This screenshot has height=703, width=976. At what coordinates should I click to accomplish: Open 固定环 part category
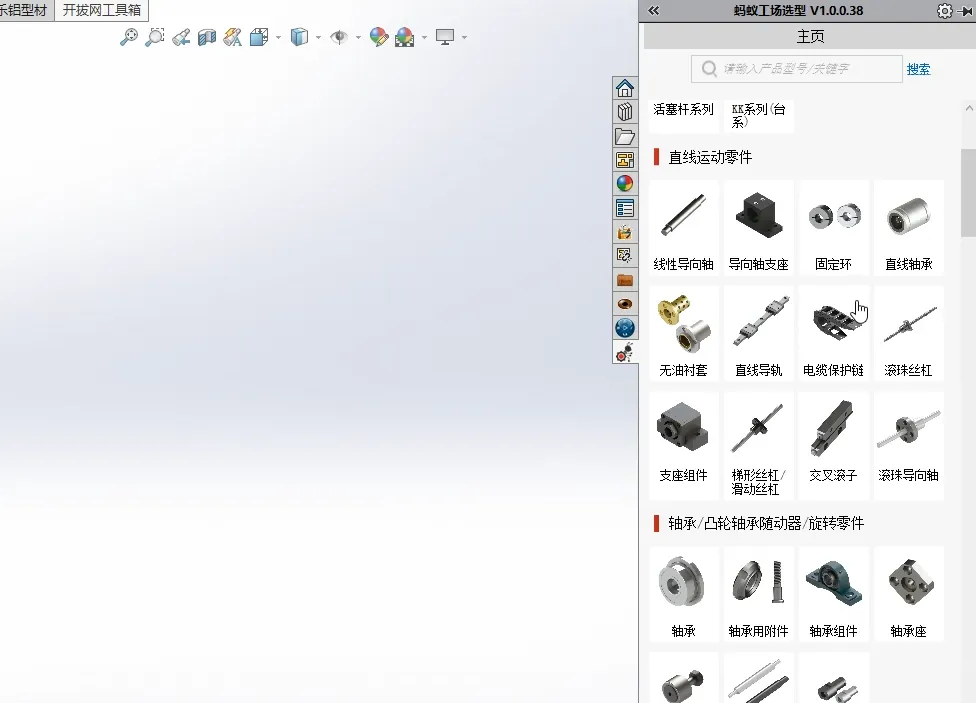click(834, 227)
